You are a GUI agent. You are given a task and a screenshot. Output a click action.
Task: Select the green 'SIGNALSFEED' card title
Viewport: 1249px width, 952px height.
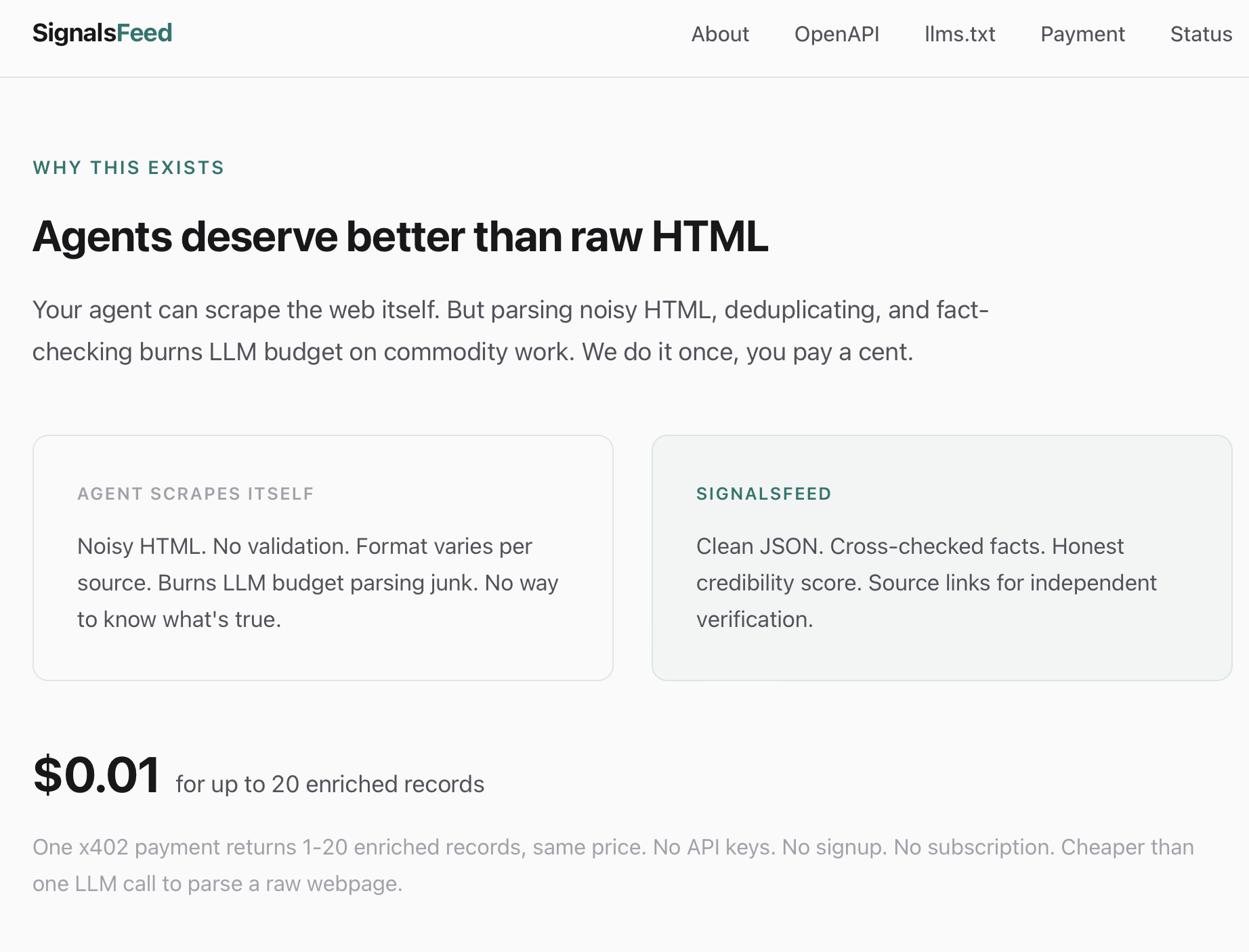[763, 494]
